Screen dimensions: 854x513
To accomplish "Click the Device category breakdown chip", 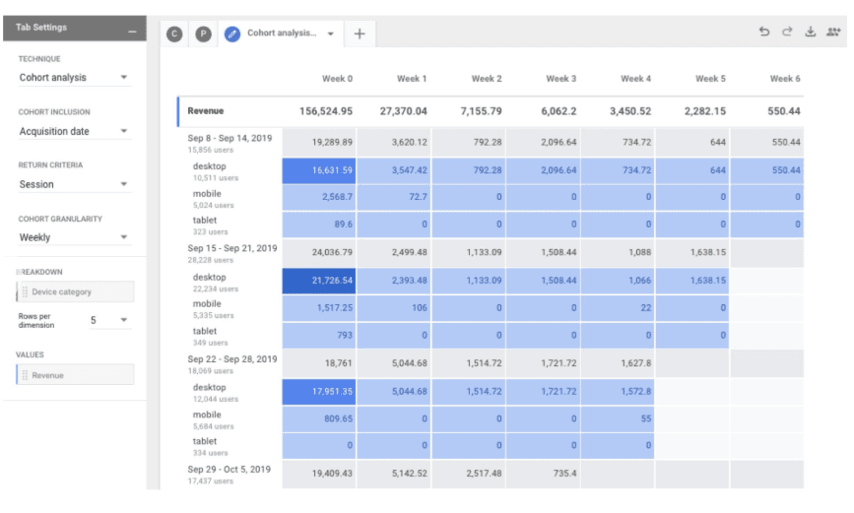I will click(x=75, y=292).
